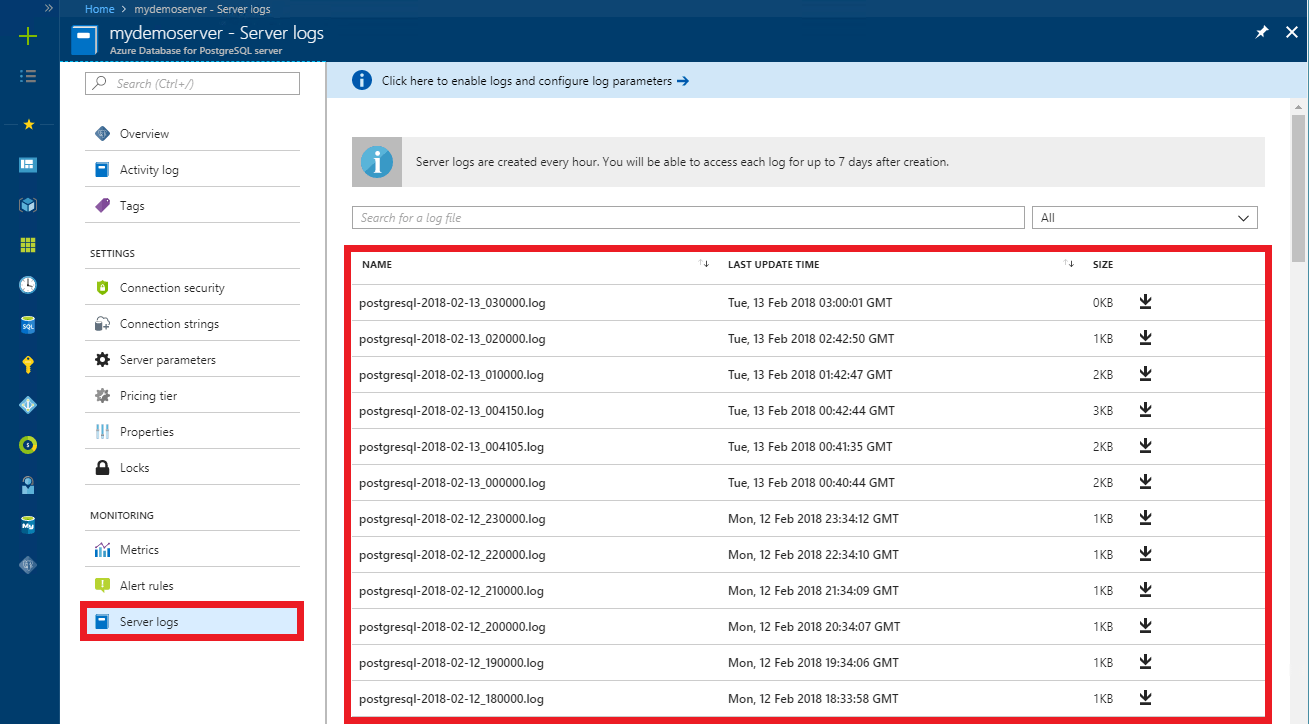
Task: Click the Dashboard star icon
Action: tap(28, 124)
